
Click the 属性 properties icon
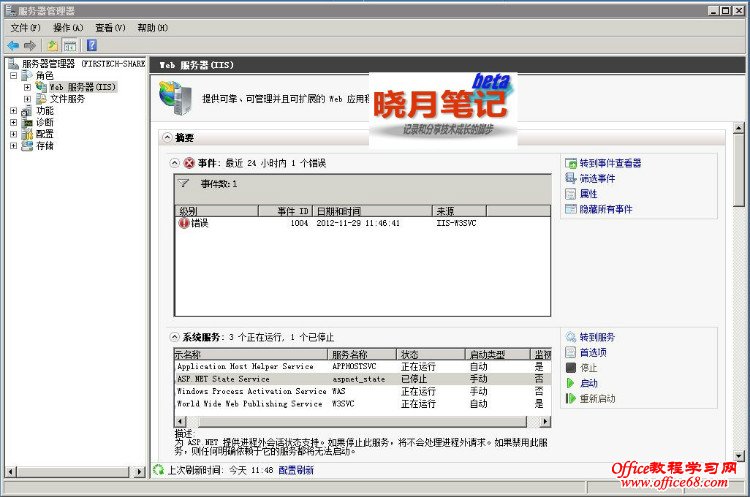pyautogui.click(x=571, y=194)
